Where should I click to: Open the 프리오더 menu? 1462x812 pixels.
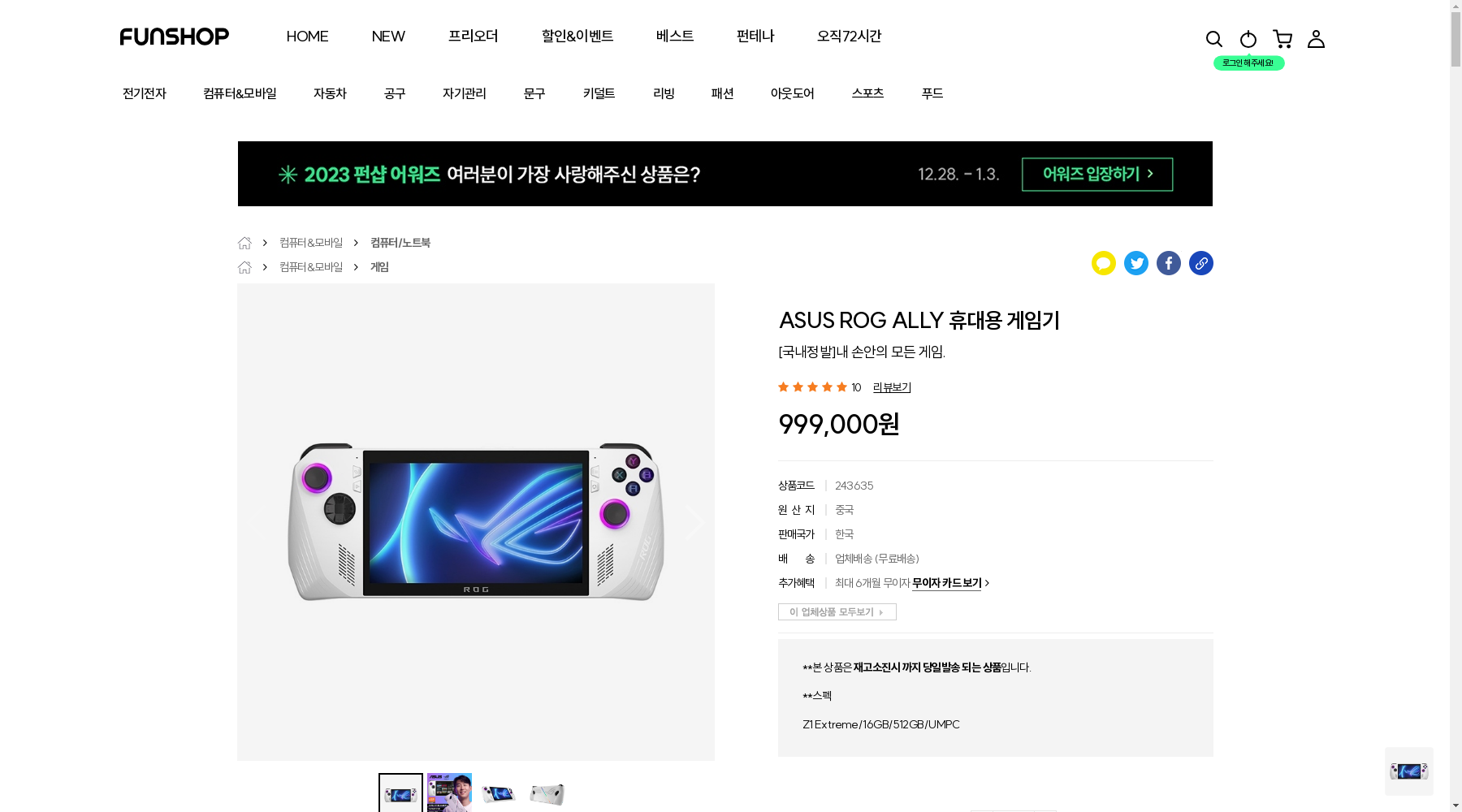tap(473, 36)
